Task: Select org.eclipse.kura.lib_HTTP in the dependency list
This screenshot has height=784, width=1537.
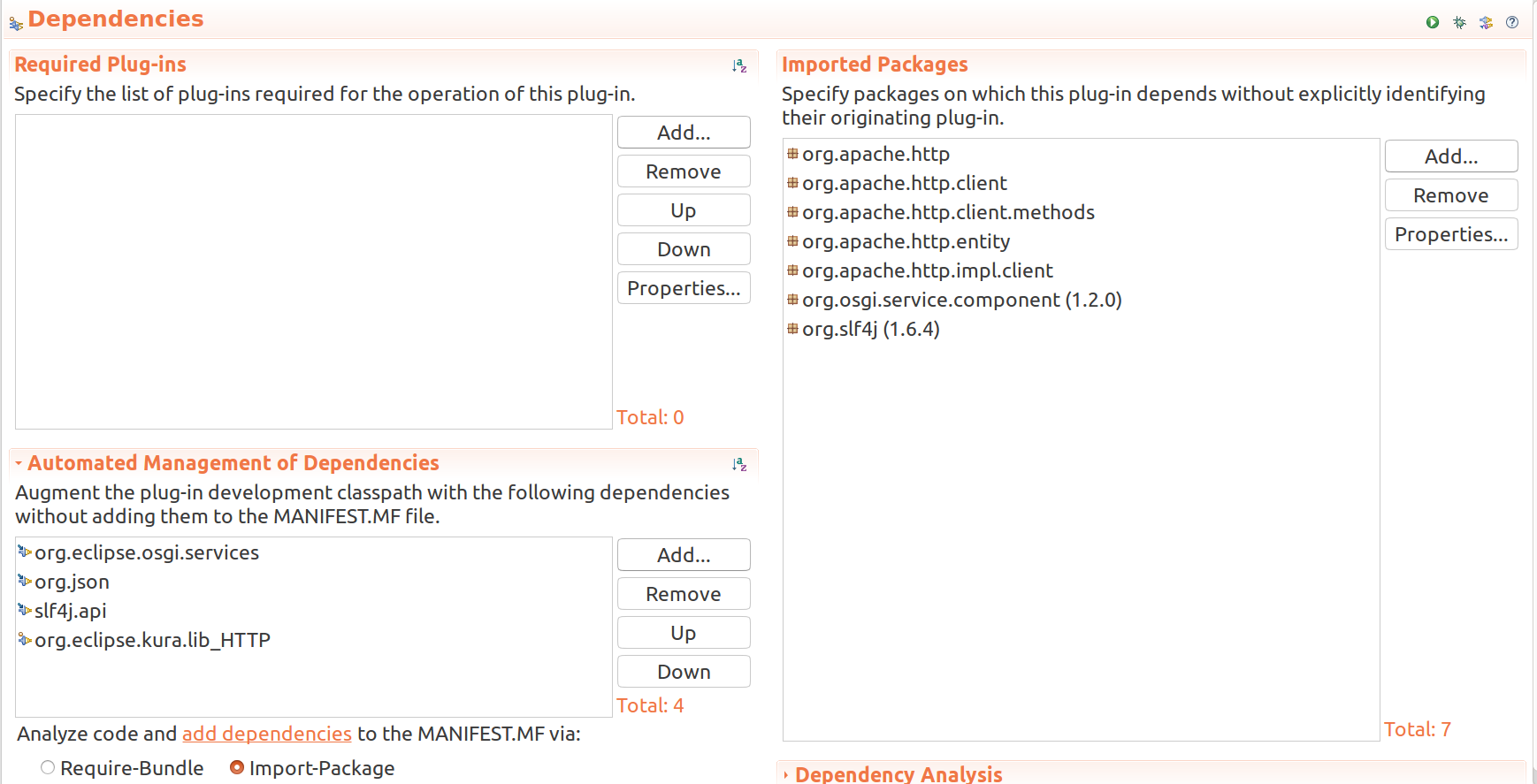Action: [152, 640]
